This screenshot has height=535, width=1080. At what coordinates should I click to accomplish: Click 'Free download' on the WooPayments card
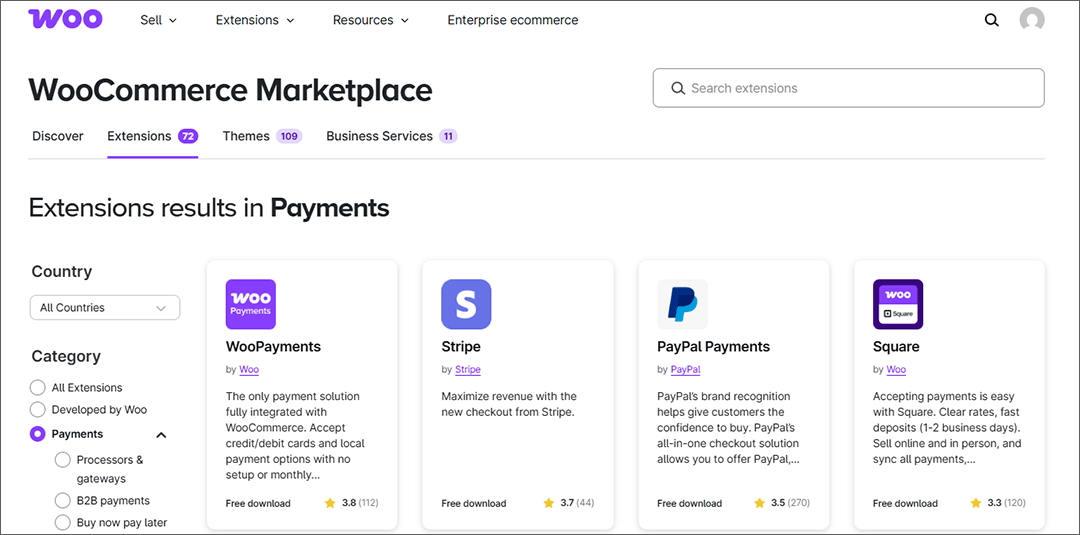tap(258, 503)
